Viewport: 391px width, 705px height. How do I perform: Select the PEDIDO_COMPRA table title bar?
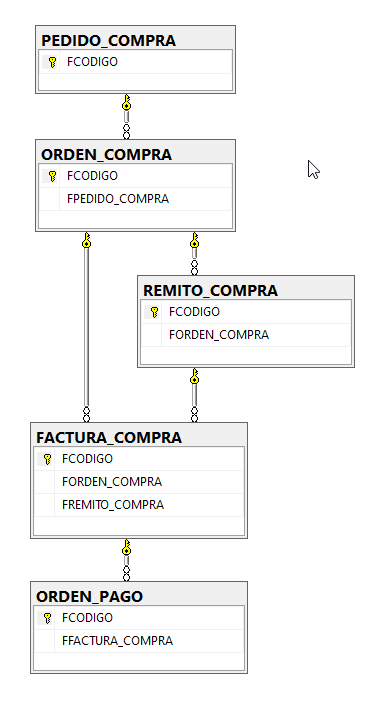click(135, 40)
